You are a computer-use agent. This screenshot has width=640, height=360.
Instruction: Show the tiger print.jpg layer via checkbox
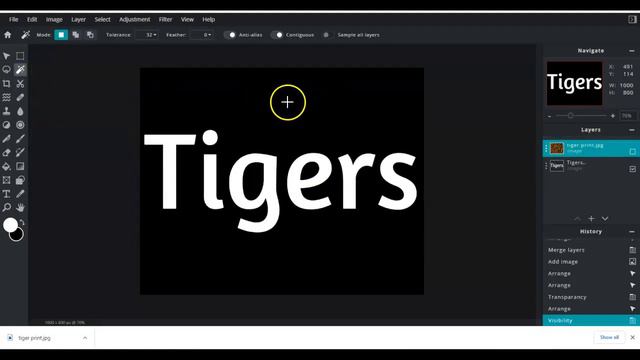[632, 151]
